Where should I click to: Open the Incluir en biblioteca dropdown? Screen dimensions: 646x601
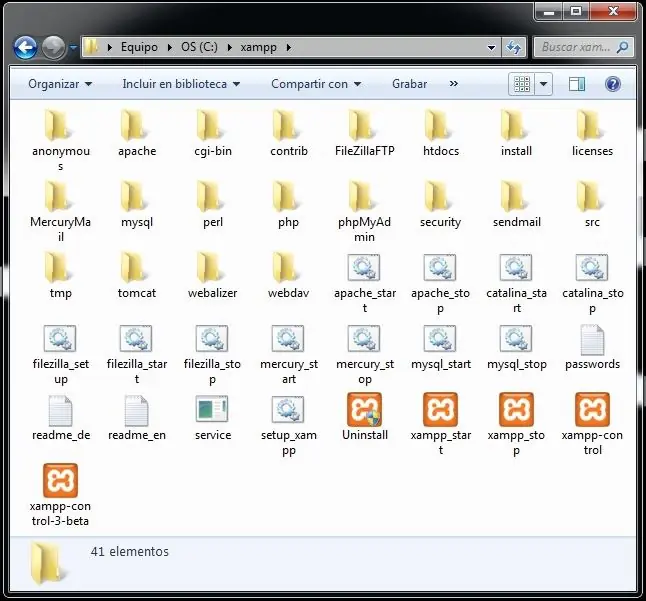coord(181,84)
